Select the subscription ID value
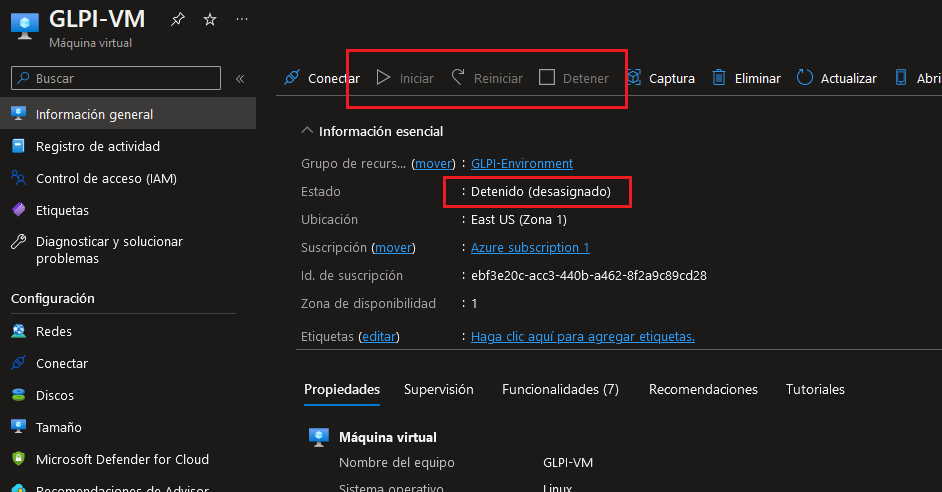This screenshot has height=492, width=942. coord(589,276)
